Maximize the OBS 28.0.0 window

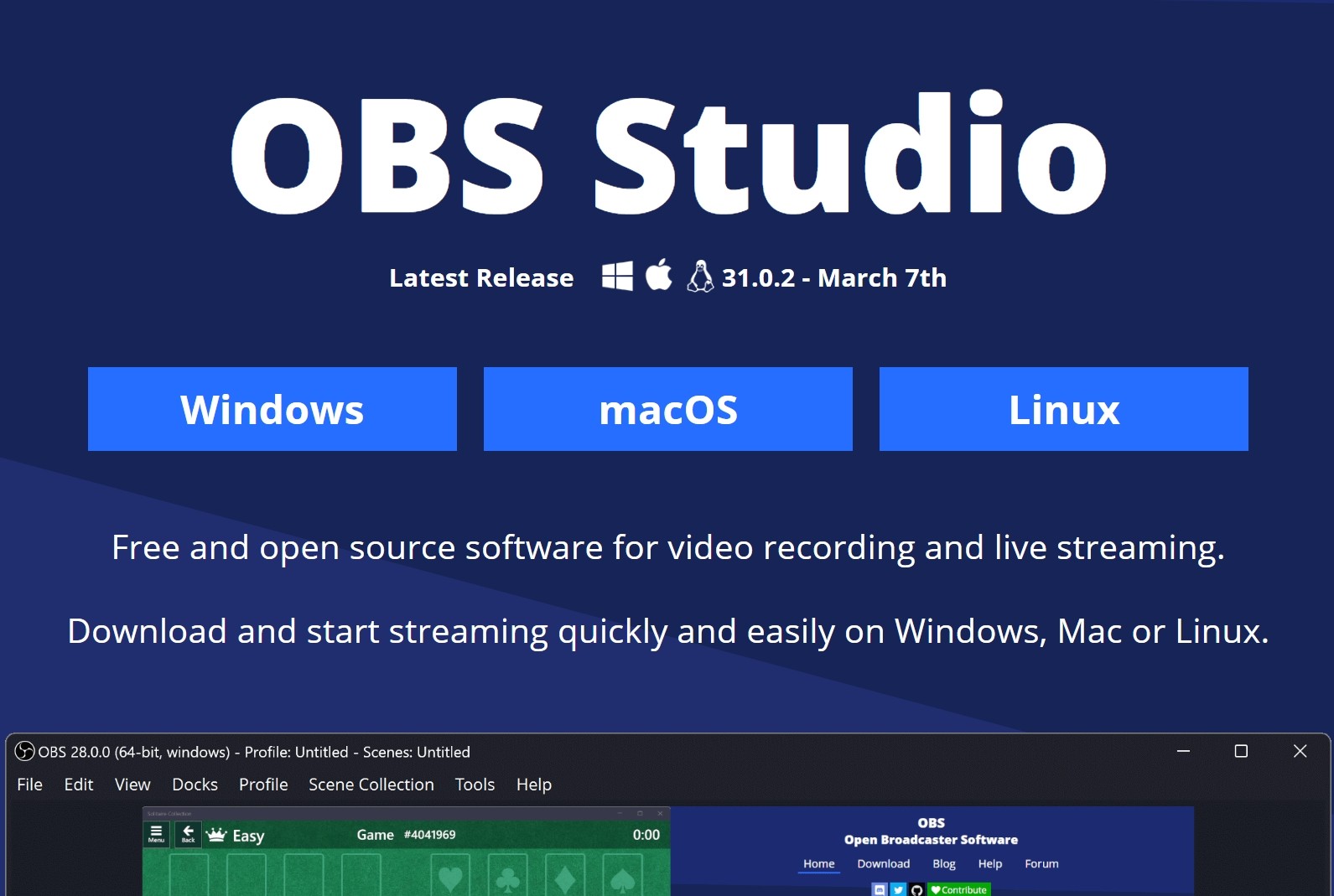[1241, 751]
